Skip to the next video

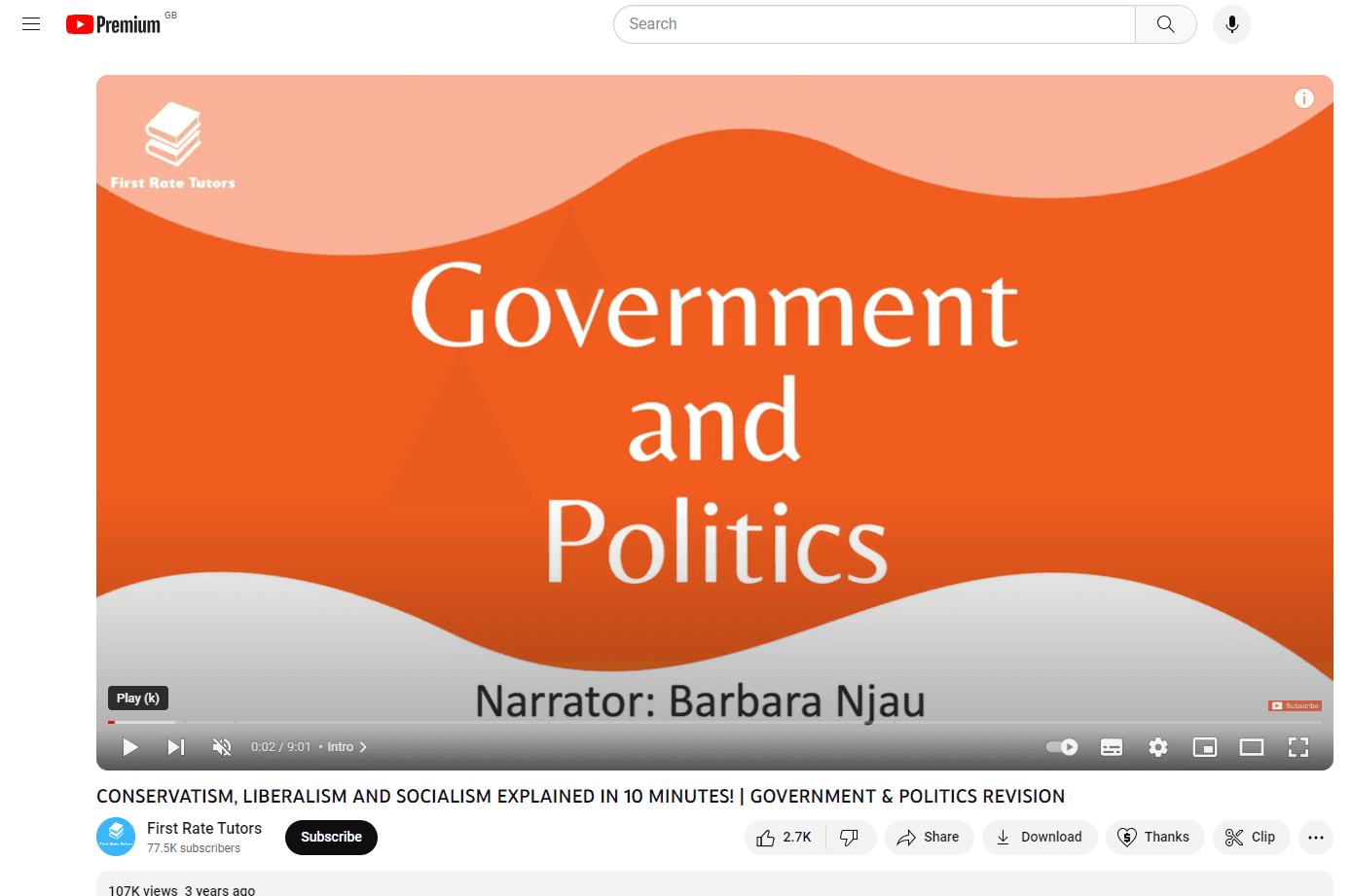[x=175, y=747]
